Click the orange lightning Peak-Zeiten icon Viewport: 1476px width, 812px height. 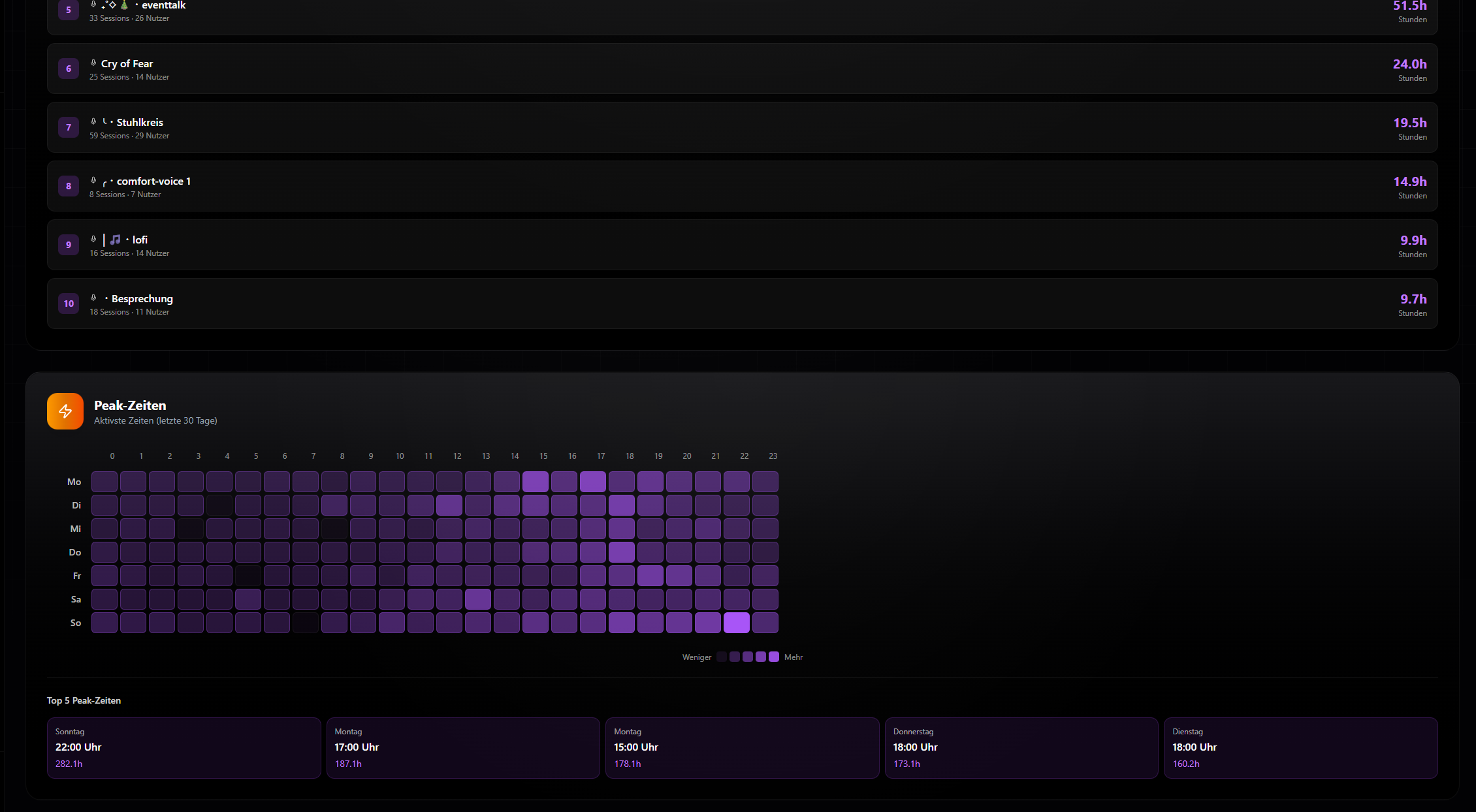click(65, 411)
